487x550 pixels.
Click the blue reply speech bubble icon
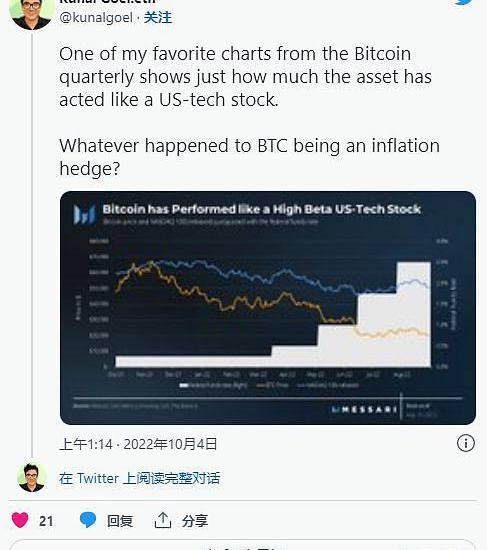pyautogui.click(x=88, y=520)
